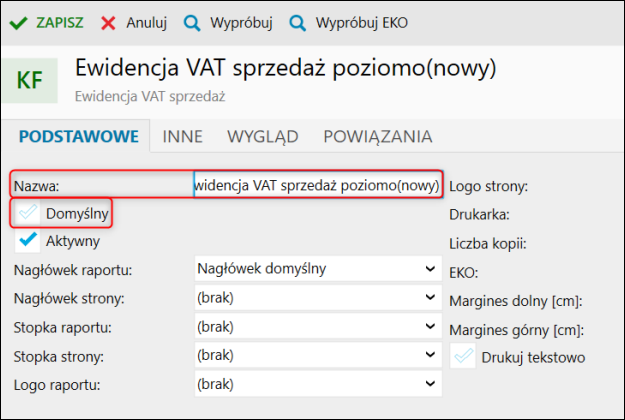Expand the Nagłówek strony dropdown
This screenshot has height=420, width=625.
point(311,298)
